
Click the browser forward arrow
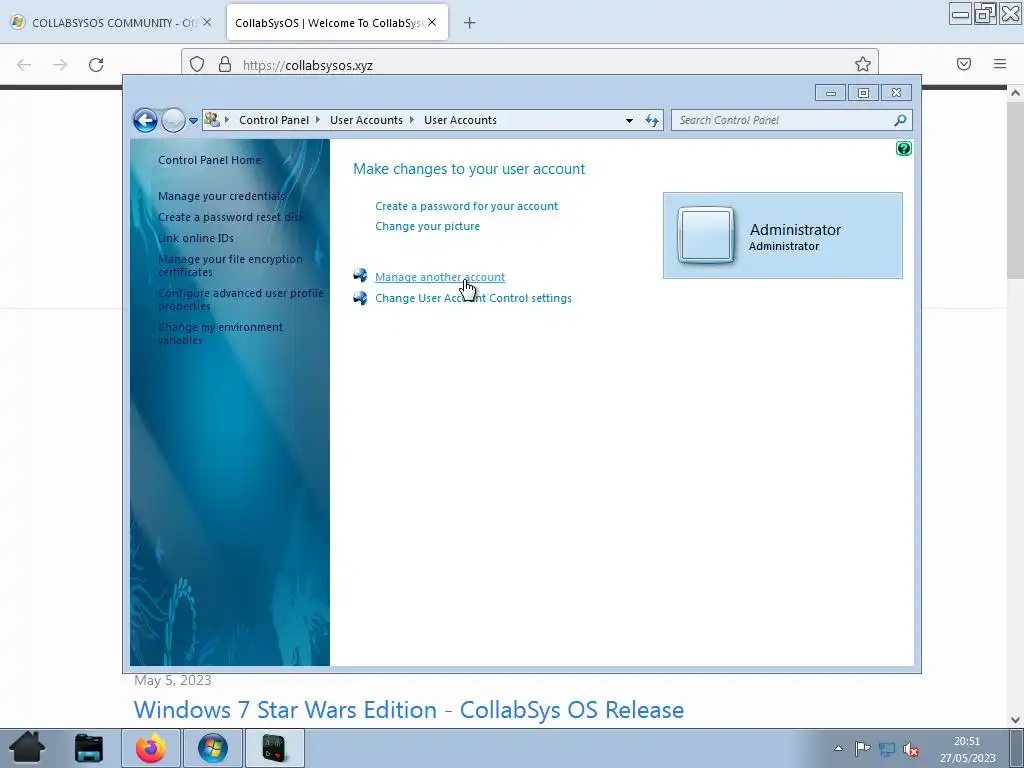(60, 65)
